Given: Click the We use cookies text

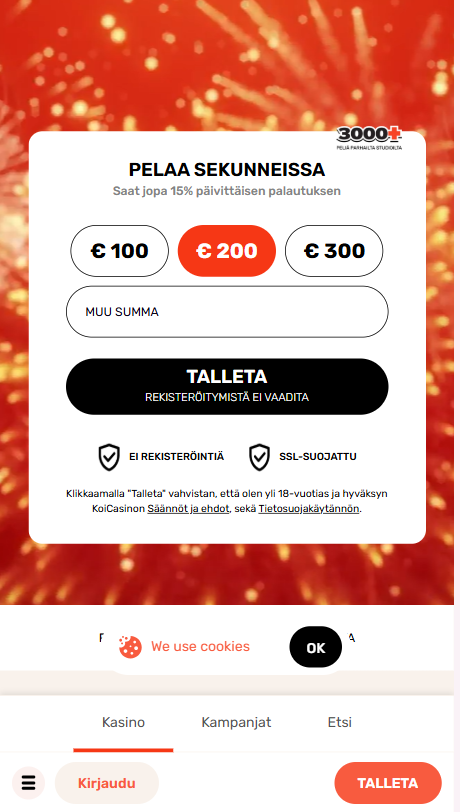Looking at the screenshot, I should click(x=200, y=646).
